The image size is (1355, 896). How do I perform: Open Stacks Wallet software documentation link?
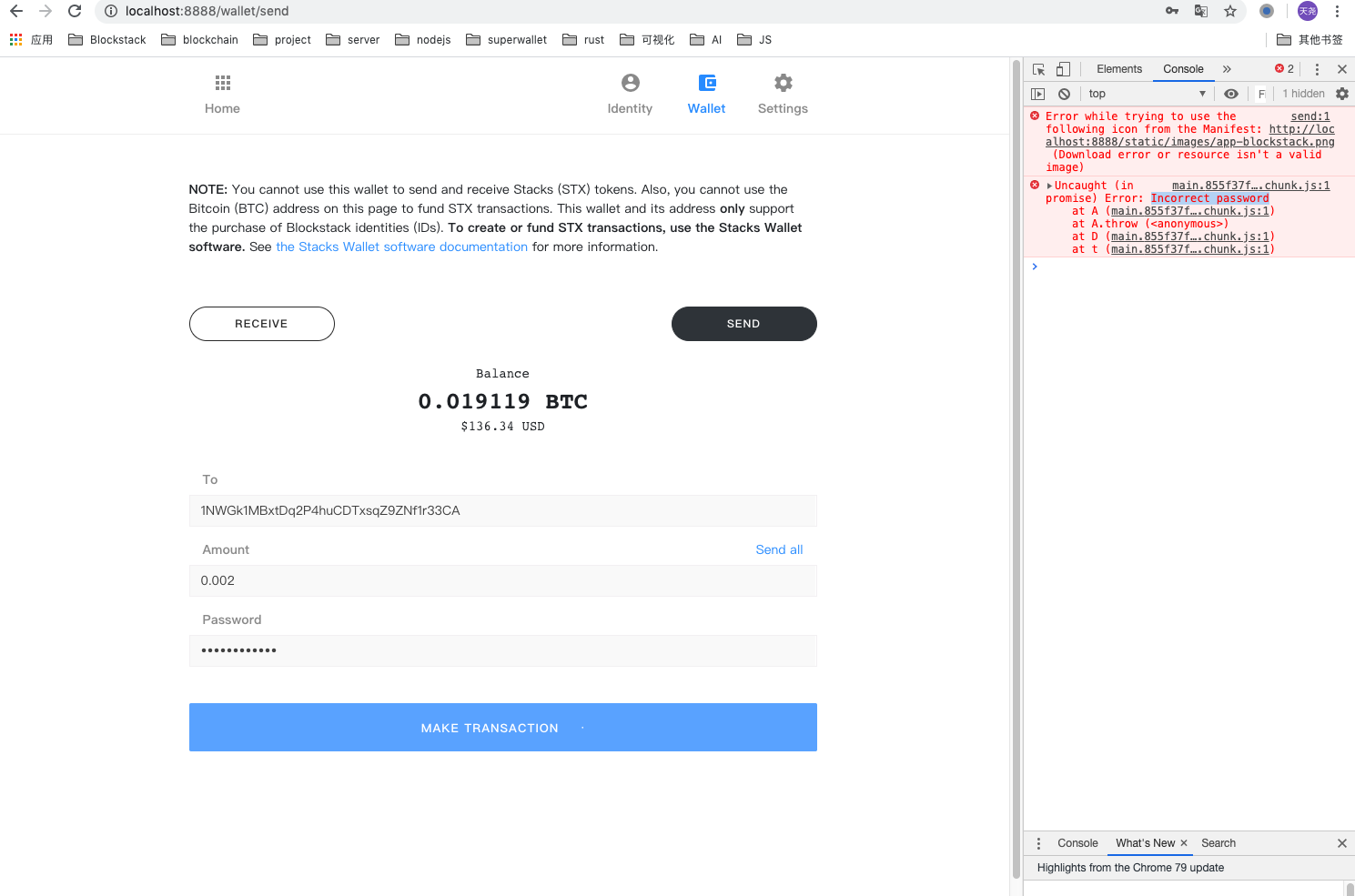coord(402,247)
